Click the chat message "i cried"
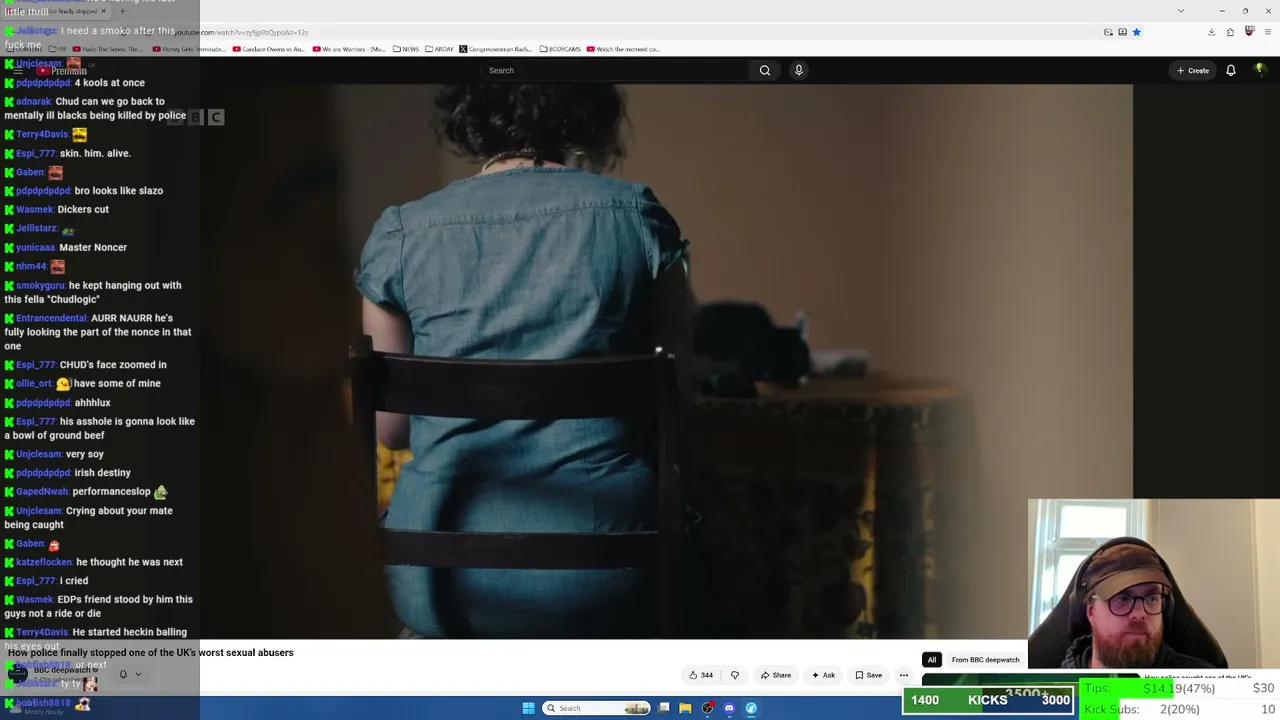 pos(74,580)
